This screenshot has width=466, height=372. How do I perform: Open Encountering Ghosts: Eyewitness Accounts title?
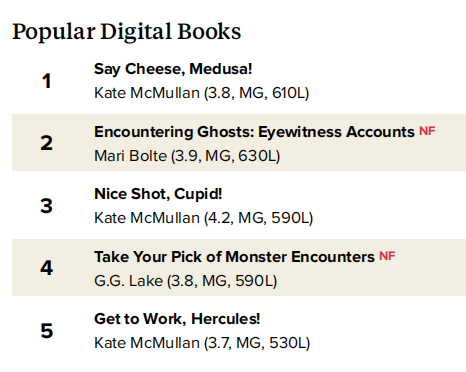(x=254, y=132)
